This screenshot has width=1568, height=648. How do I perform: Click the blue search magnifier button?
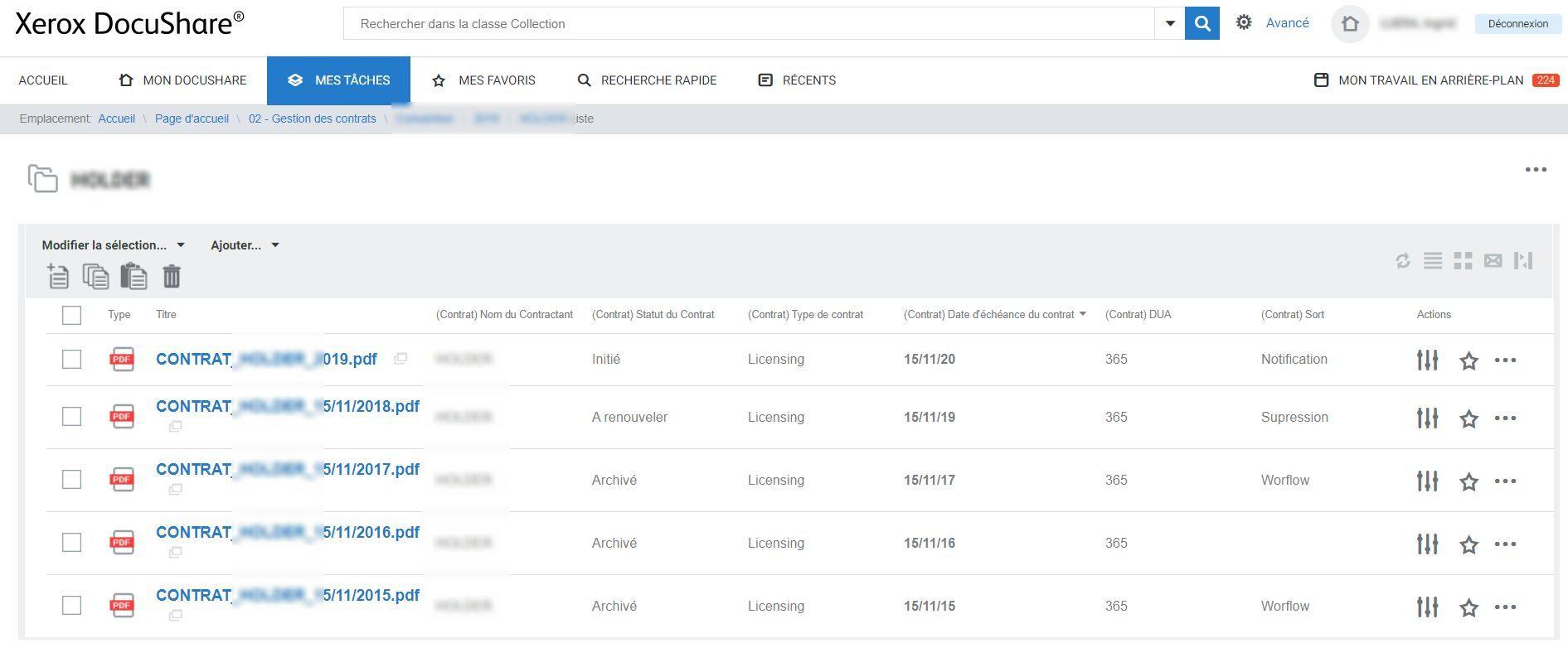click(x=1202, y=23)
